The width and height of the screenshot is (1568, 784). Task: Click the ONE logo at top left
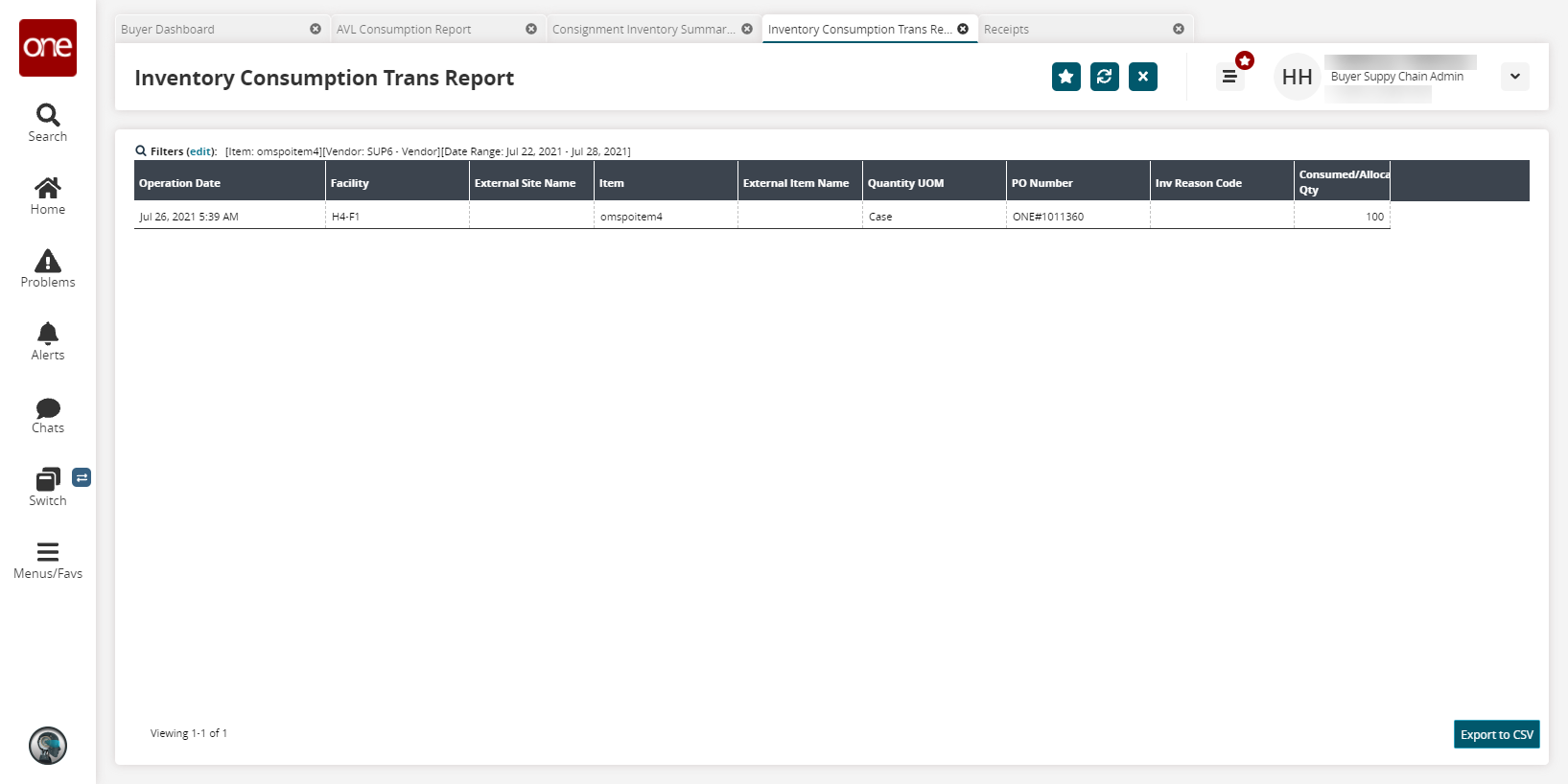tap(48, 48)
